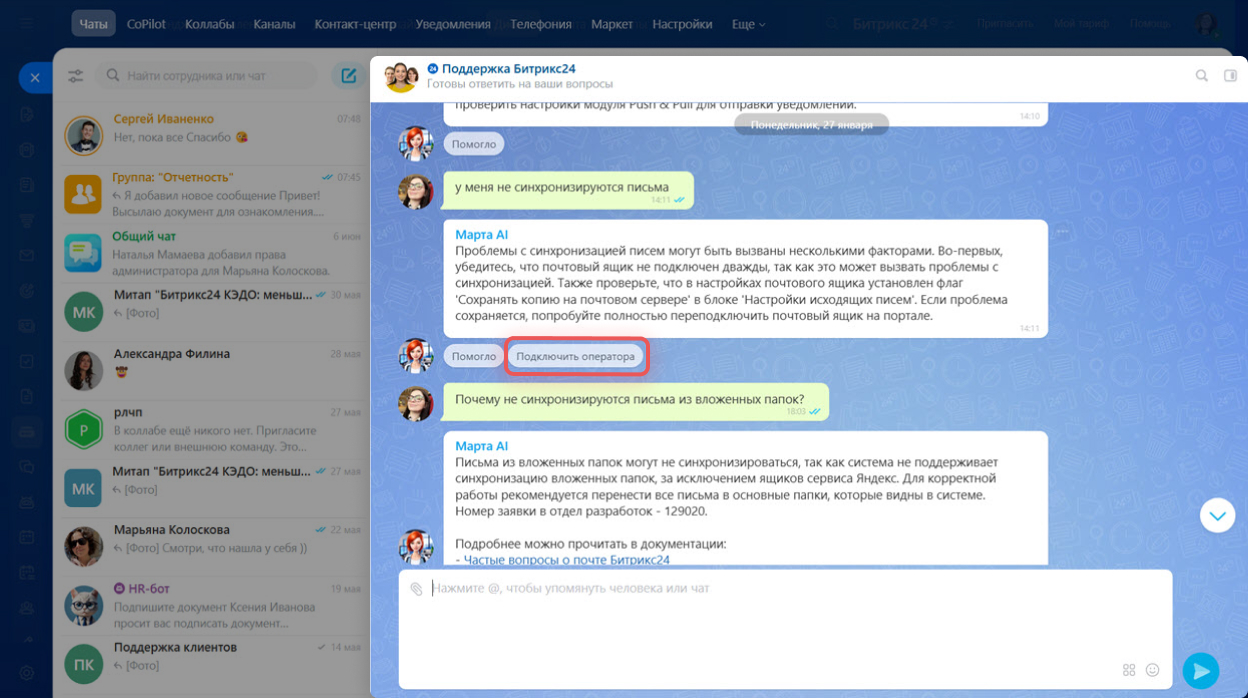This screenshot has height=698, width=1248.
Task: Open the CoPilot tab
Action: click(146, 24)
